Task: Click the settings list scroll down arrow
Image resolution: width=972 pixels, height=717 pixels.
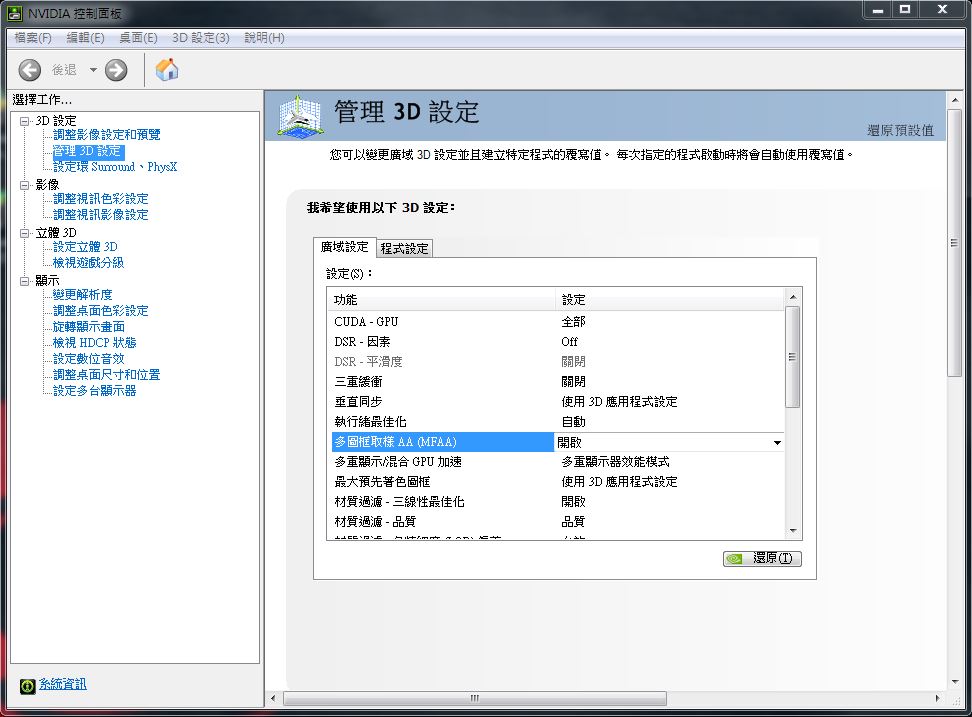Action: click(x=793, y=531)
